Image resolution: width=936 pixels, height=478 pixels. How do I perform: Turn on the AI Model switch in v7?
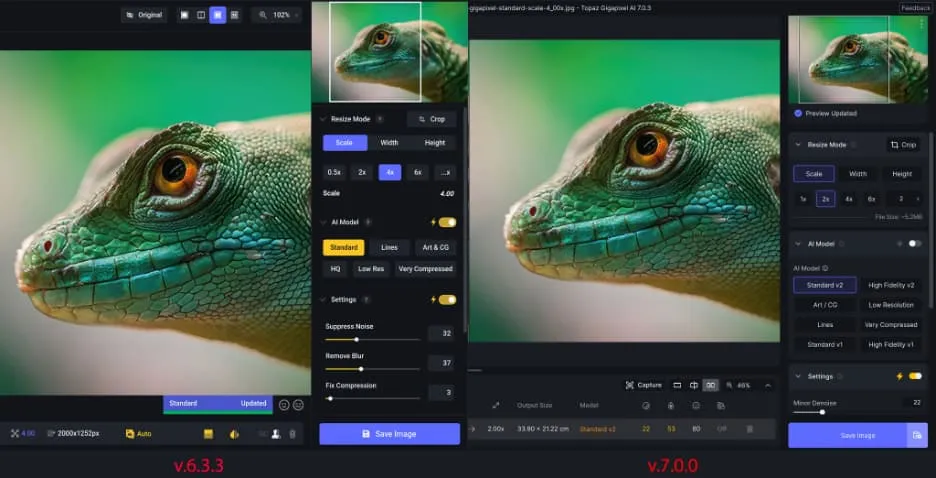tap(914, 243)
